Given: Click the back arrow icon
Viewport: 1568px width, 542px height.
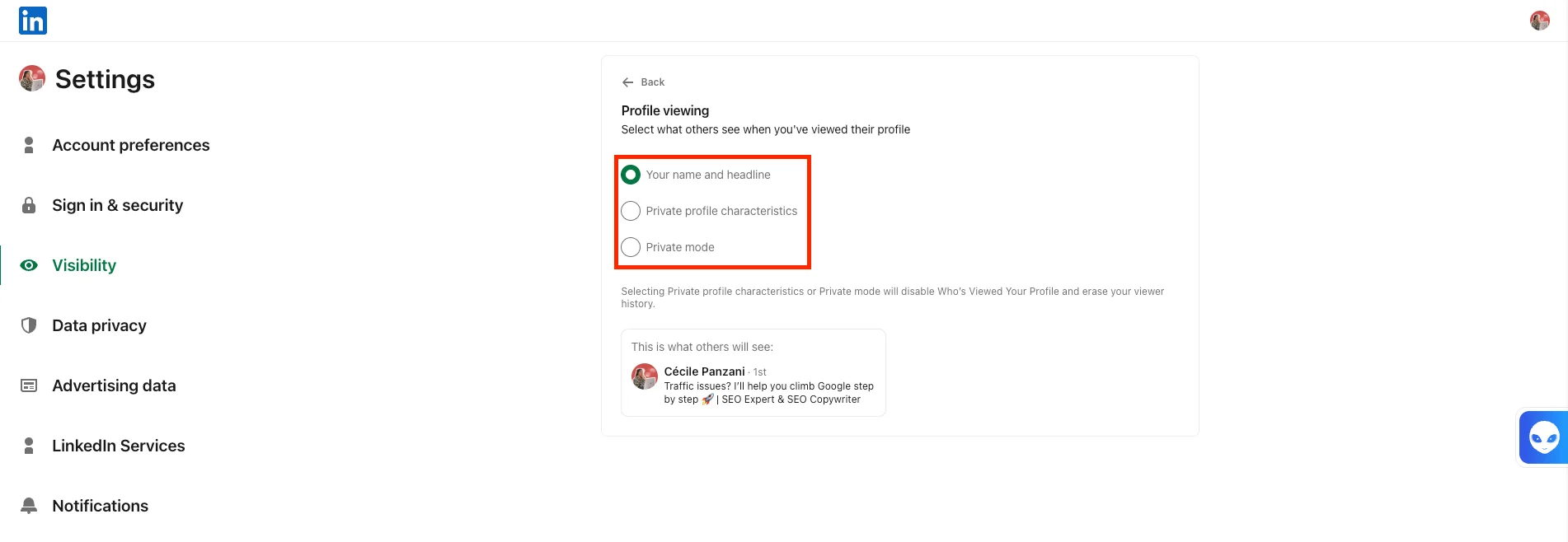Looking at the screenshot, I should click(627, 82).
